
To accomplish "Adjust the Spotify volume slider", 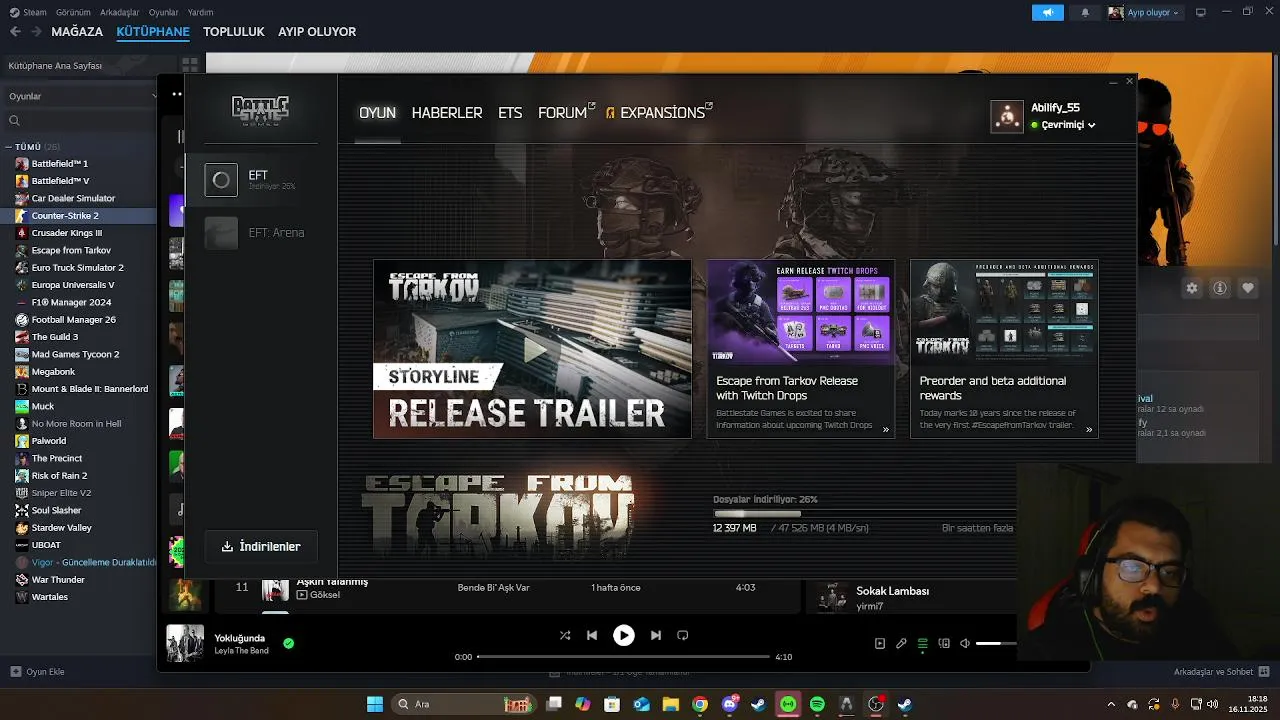I will pyautogui.click(x=996, y=644).
